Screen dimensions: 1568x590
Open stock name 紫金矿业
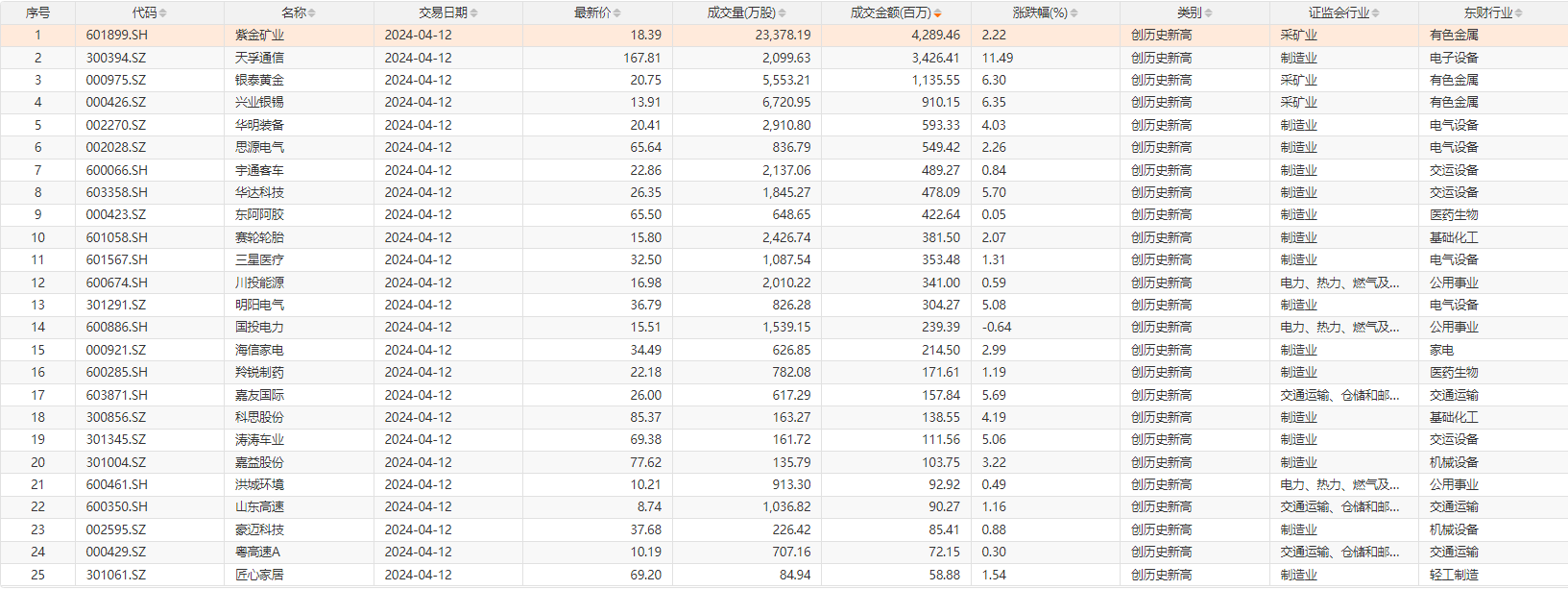tap(259, 35)
